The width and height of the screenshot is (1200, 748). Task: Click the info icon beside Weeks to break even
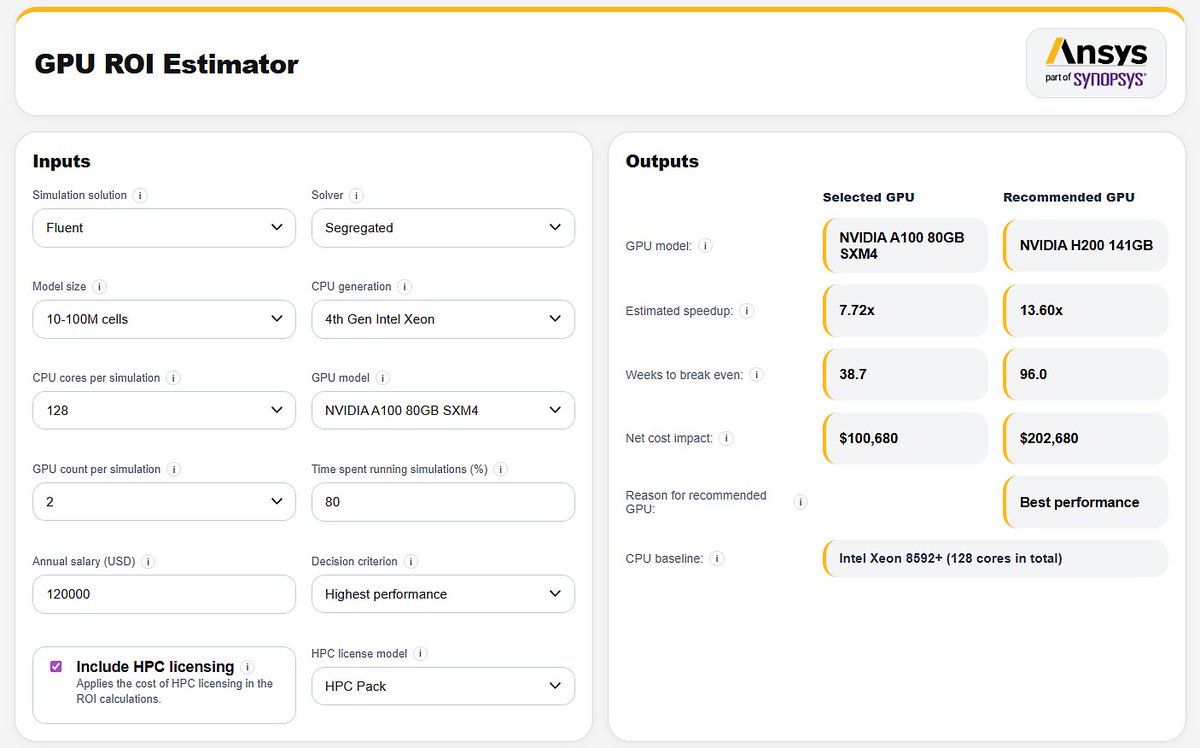point(757,375)
